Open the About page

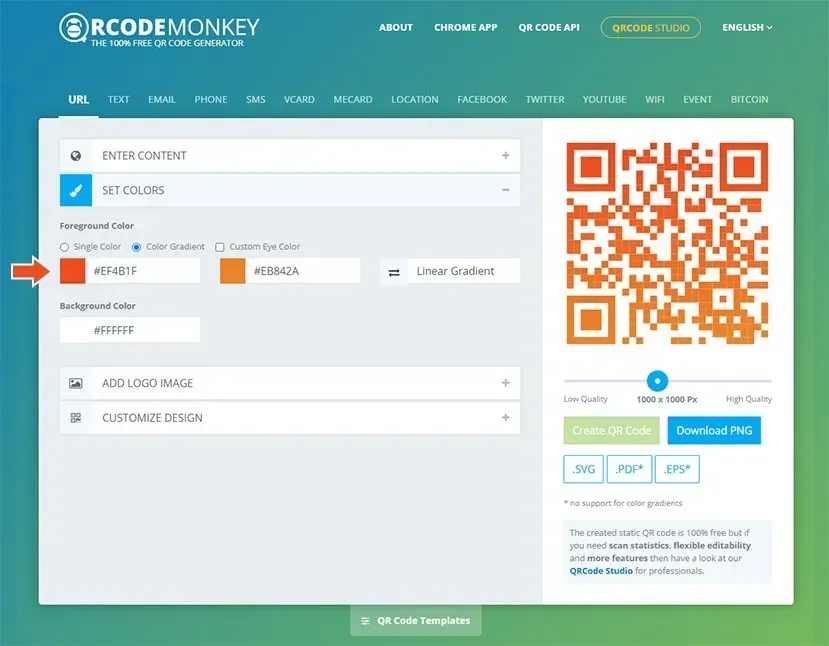(x=396, y=27)
